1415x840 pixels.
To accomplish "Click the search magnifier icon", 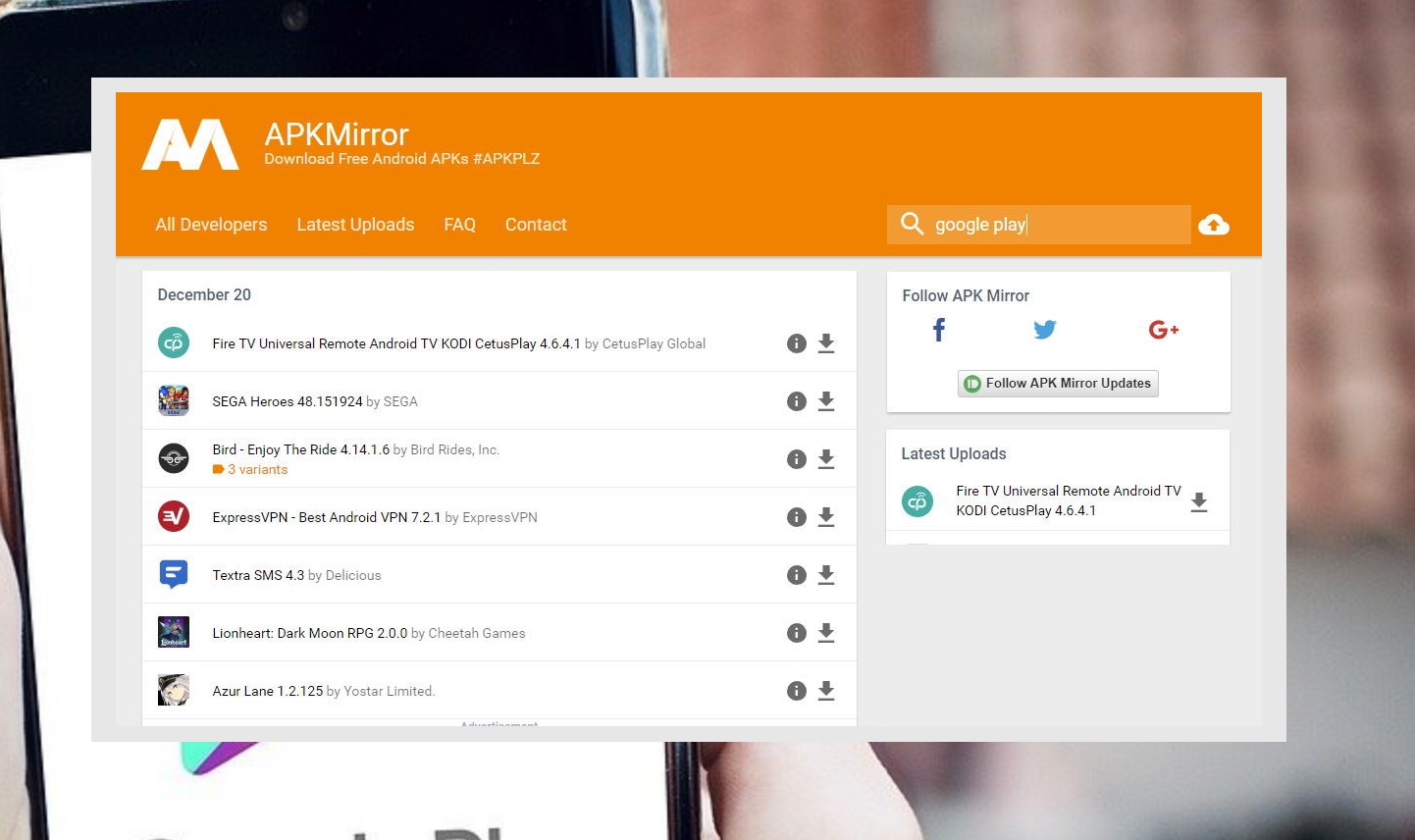I will tap(912, 224).
